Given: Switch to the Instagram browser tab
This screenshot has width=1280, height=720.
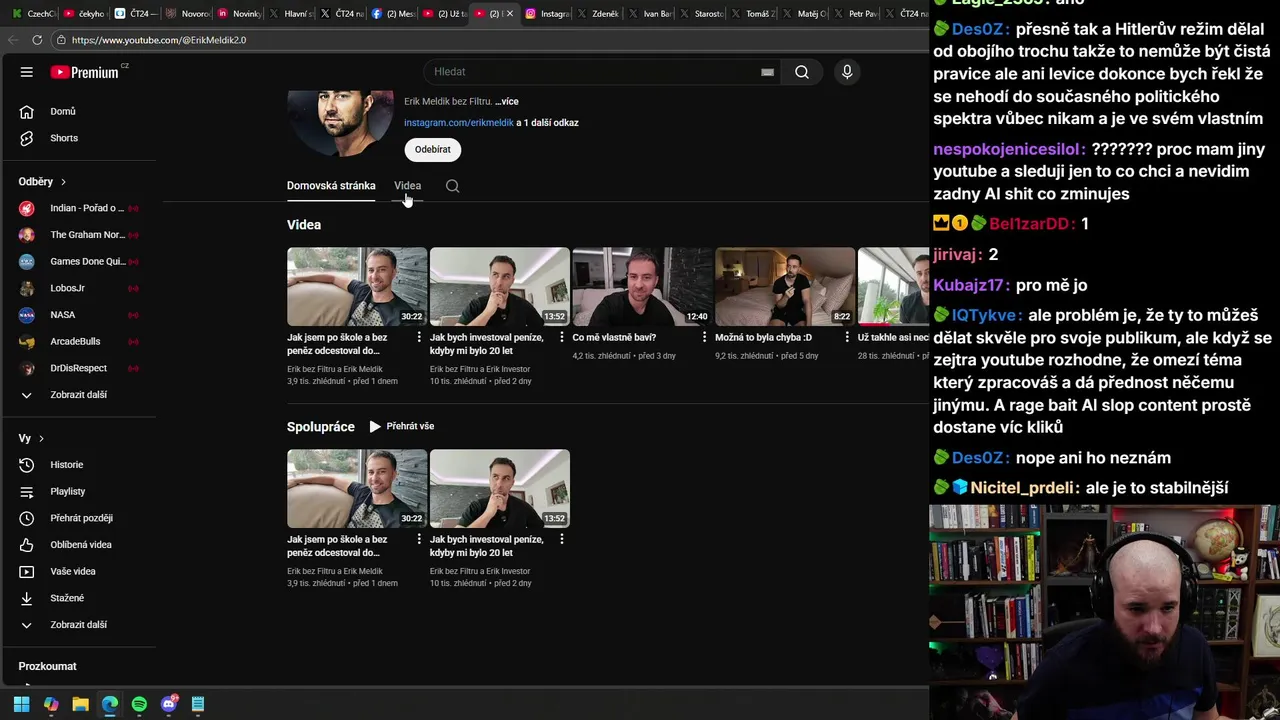Looking at the screenshot, I should coord(548,13).
